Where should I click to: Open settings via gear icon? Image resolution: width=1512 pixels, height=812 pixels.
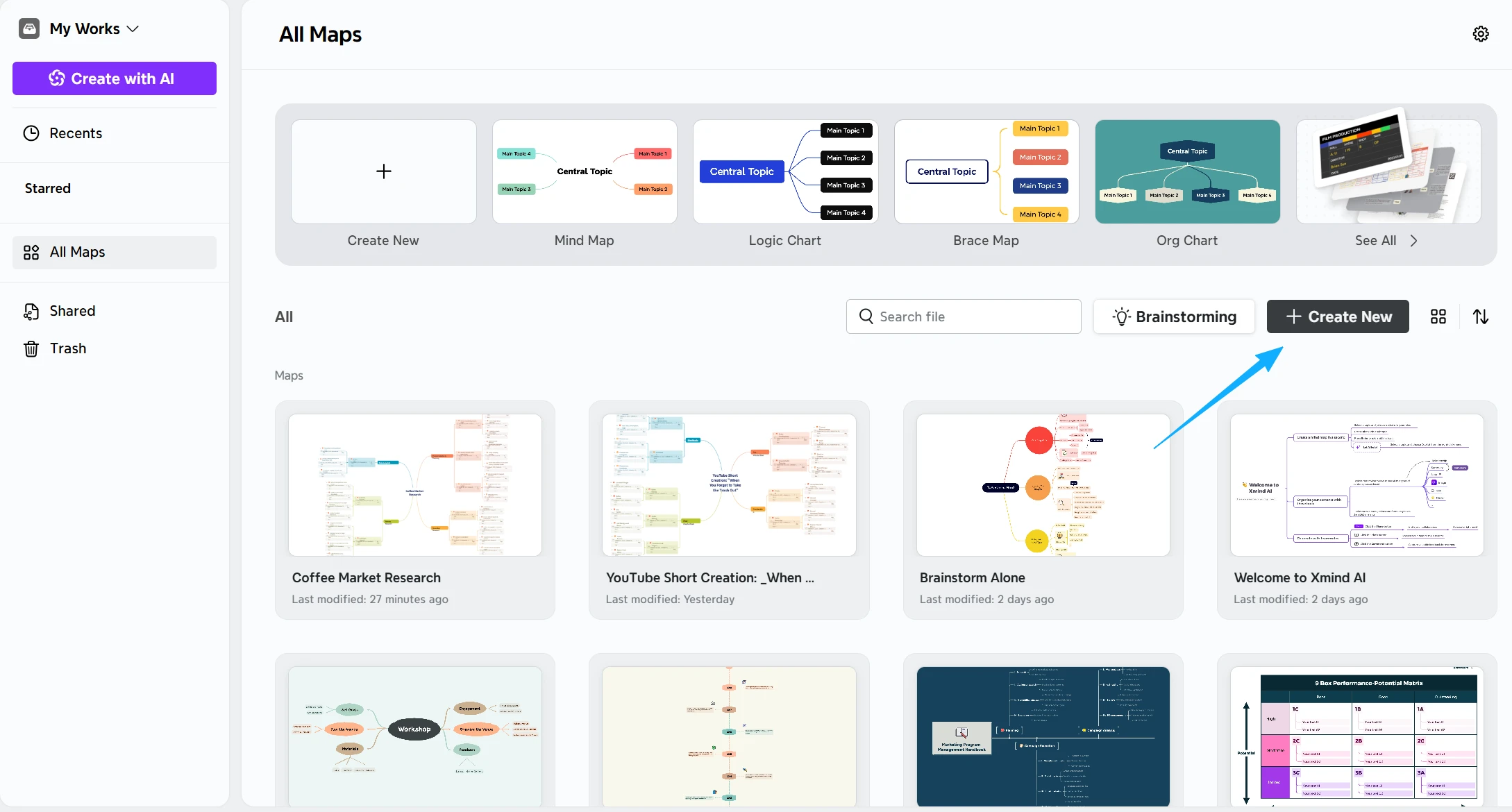1480,34
